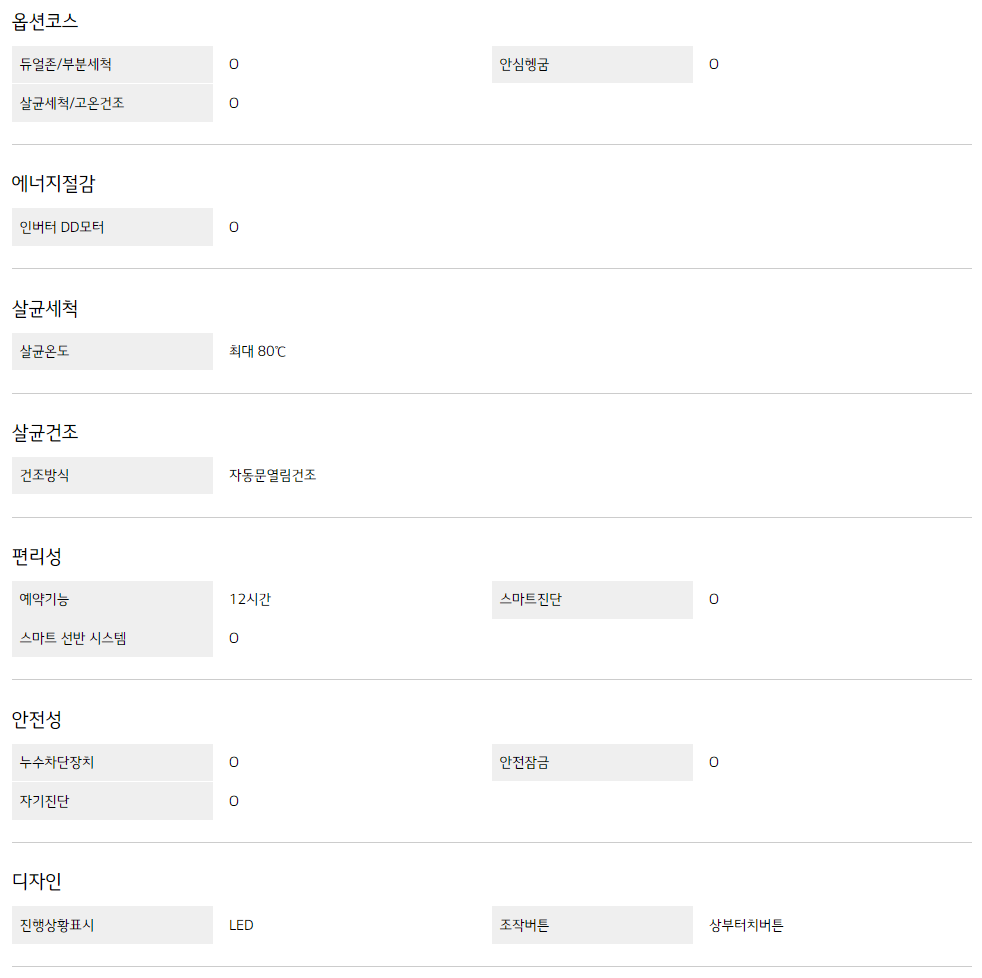The width and height of the screenshot is (982, 978).
Task: Click the 스마트 선반 시스템 label
Action: [73, 638]
